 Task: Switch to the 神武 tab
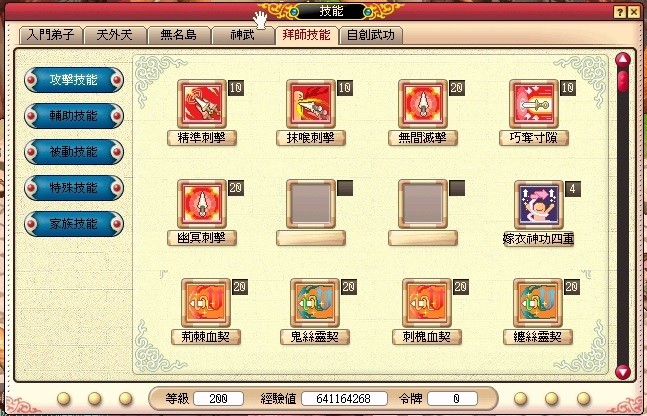(x=243, y=35)
